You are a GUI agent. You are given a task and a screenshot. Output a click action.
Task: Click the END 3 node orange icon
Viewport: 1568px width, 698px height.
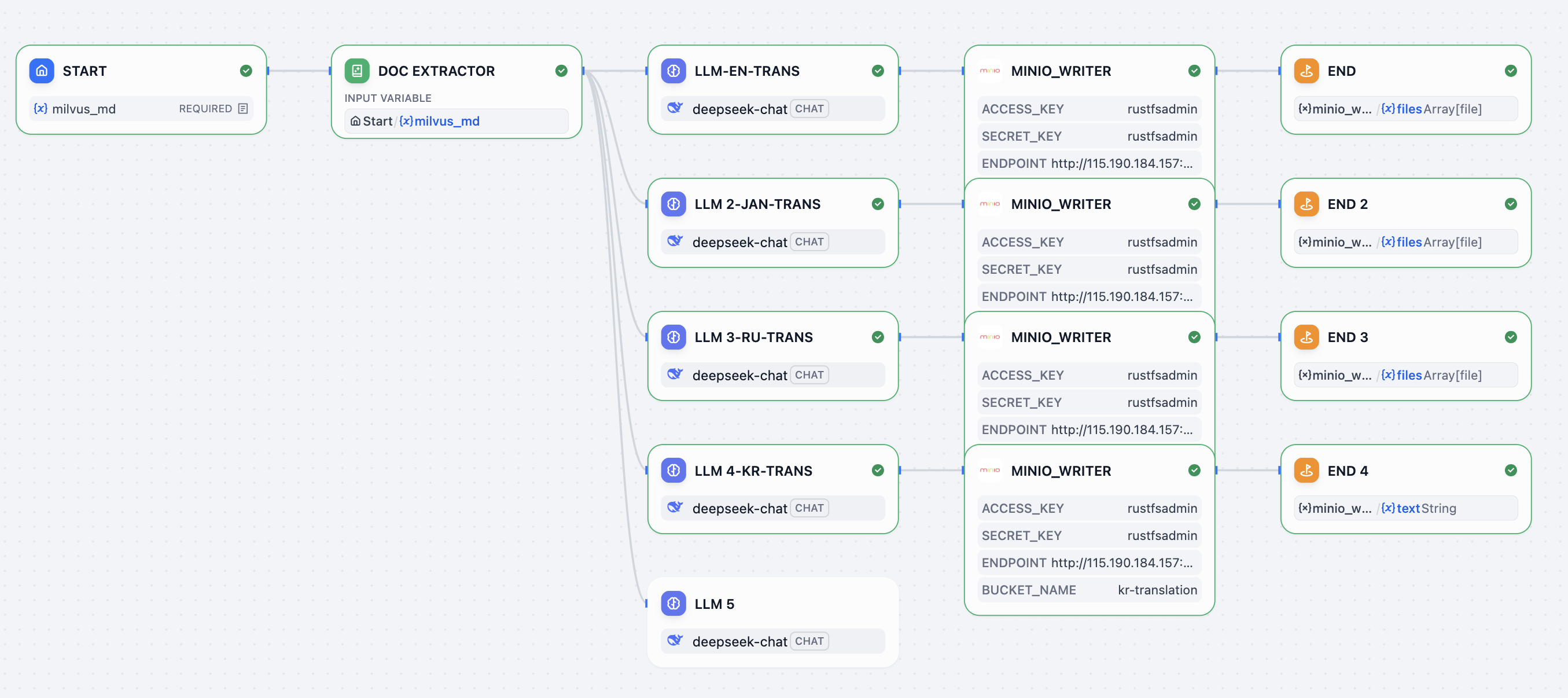click(x=1306, y=337)
